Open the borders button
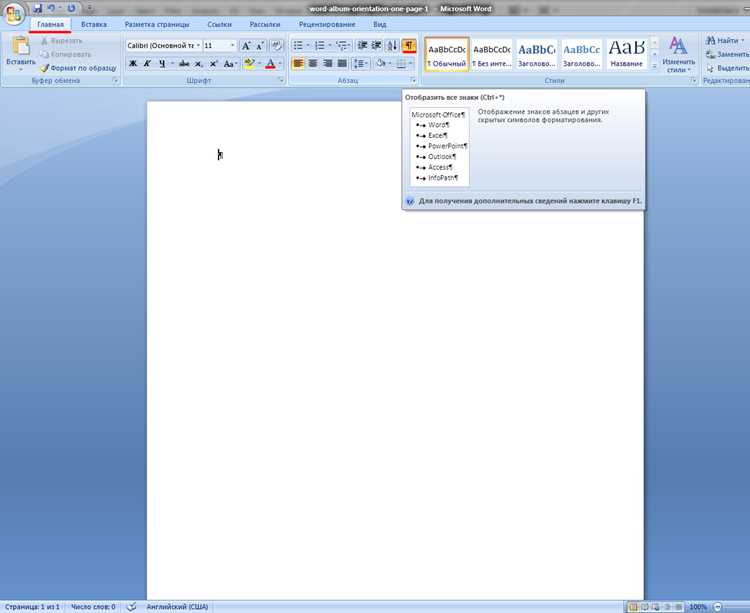 [401, 63]
